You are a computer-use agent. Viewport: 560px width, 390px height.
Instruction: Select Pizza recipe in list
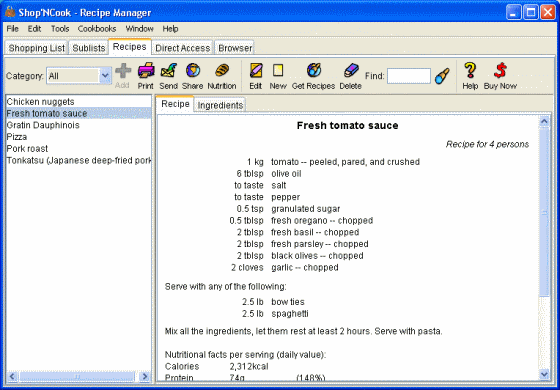[x=79, y=137]
